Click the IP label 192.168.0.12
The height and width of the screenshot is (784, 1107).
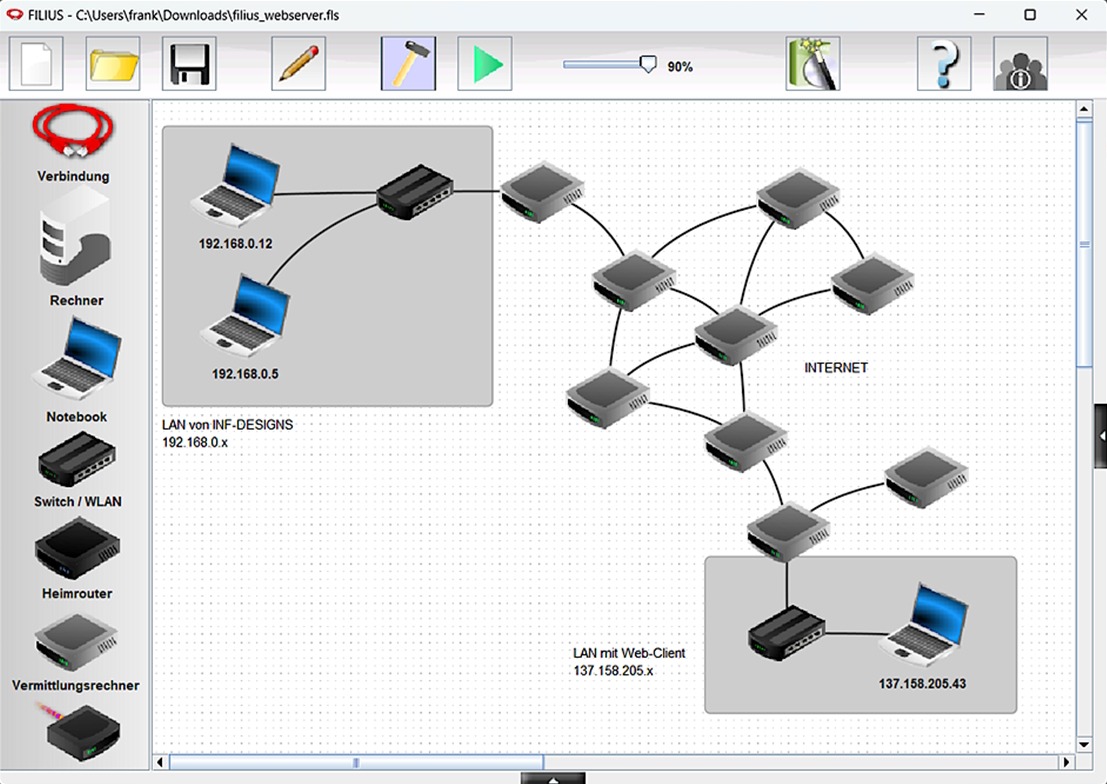[235, 244]
